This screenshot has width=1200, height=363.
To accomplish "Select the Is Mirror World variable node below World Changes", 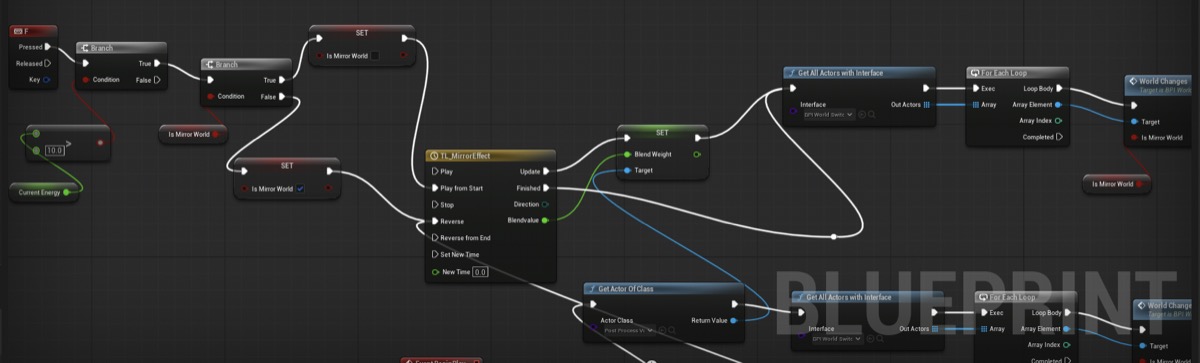I will click(1117, 184).
